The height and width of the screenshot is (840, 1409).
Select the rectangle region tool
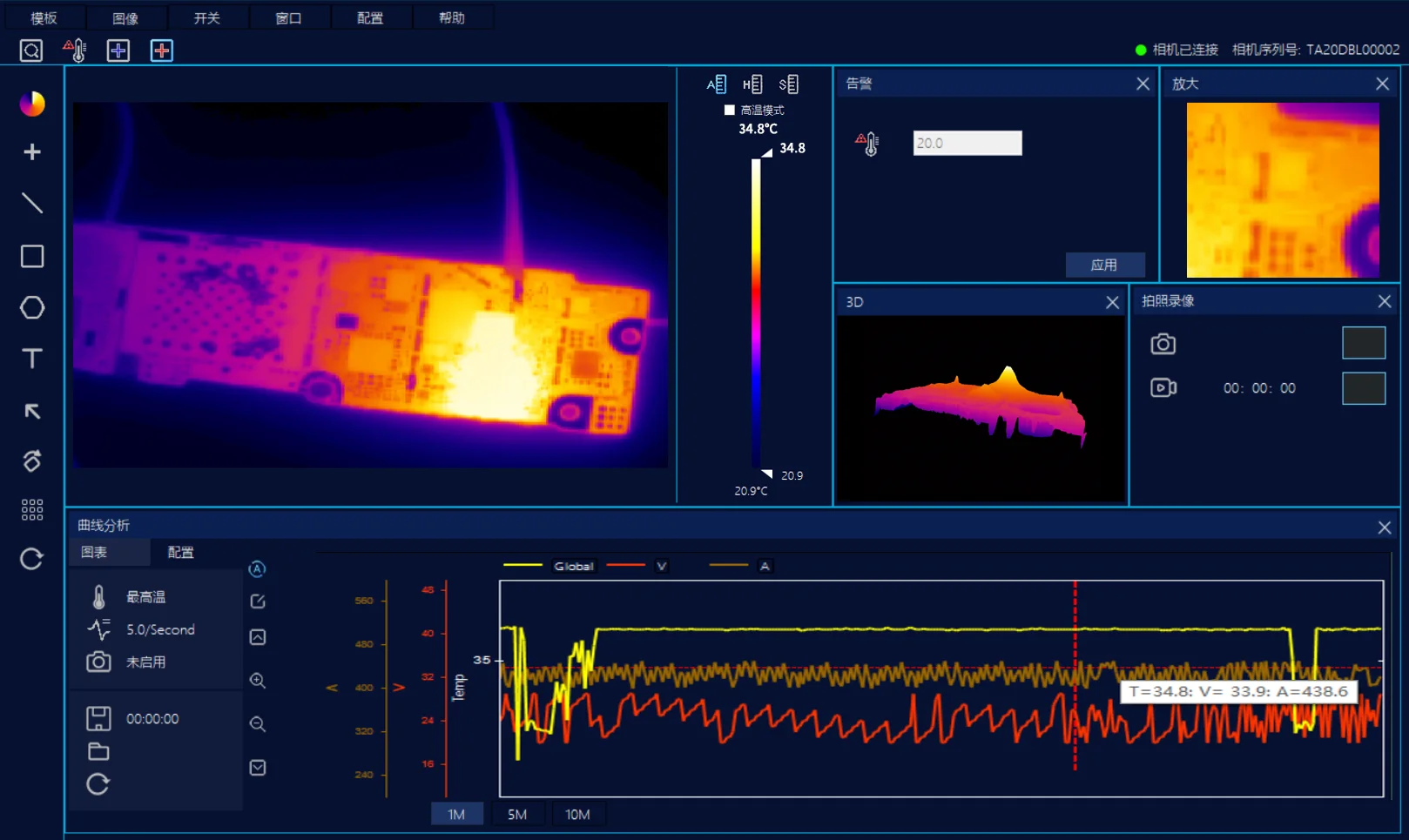coord(32,256)
